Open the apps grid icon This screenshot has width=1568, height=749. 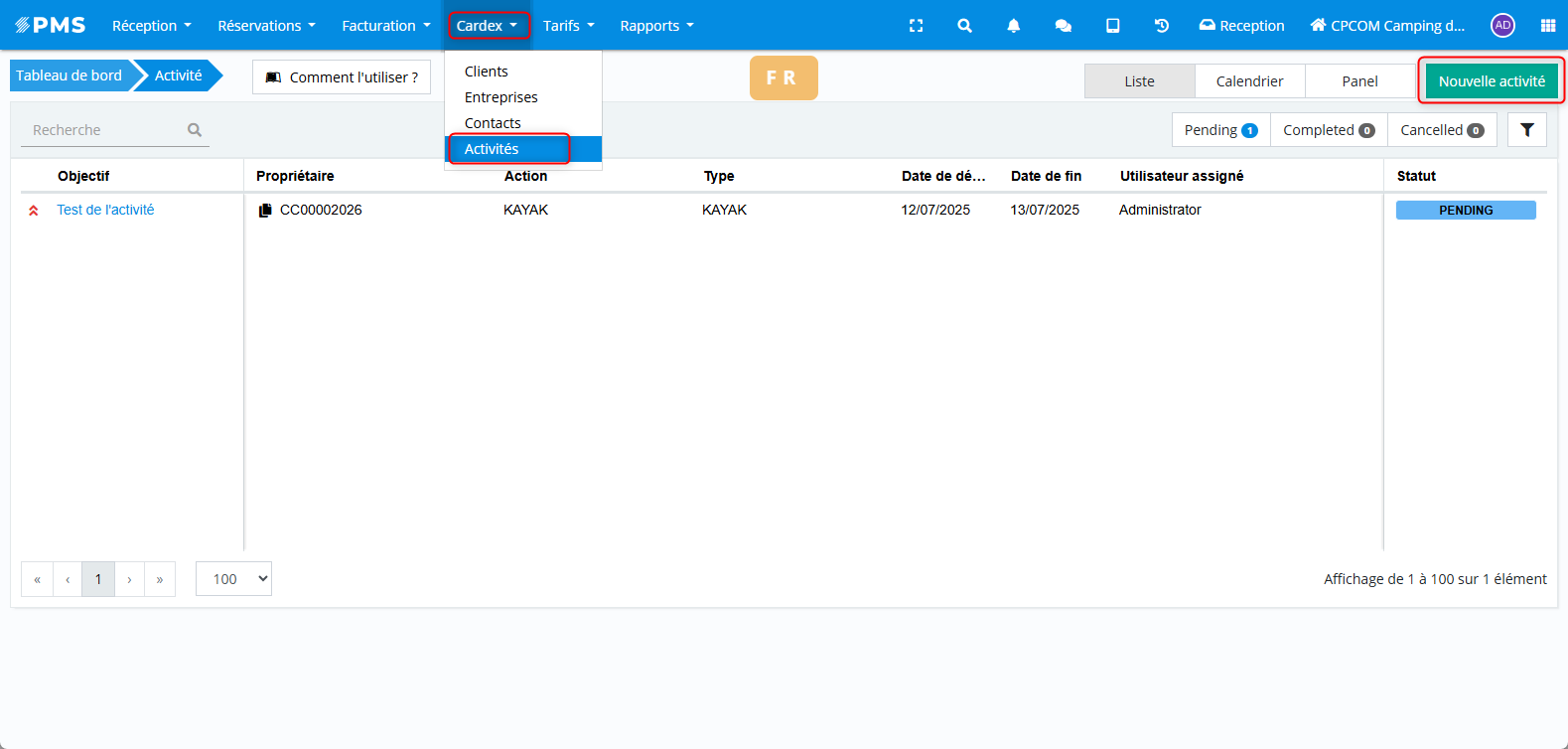point(1547,26)
